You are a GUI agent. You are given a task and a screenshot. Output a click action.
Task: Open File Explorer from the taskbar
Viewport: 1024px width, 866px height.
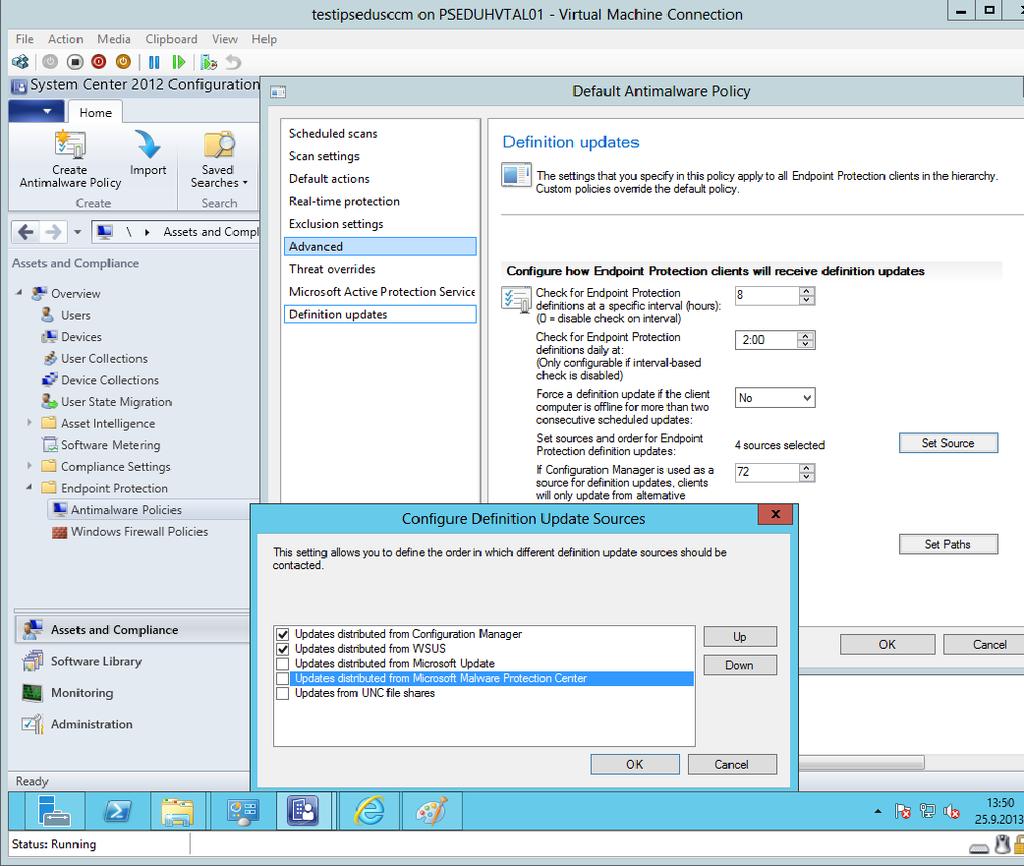pos(178,811)
